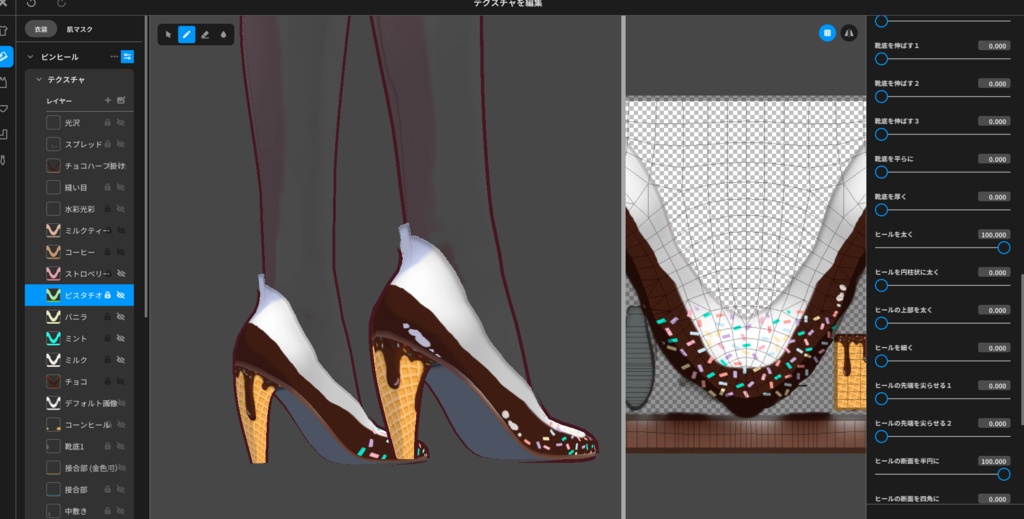Click the ヒールの断面を半円に slider handle
Viewport: 1024px width, 519px height.
point(1004,474)
